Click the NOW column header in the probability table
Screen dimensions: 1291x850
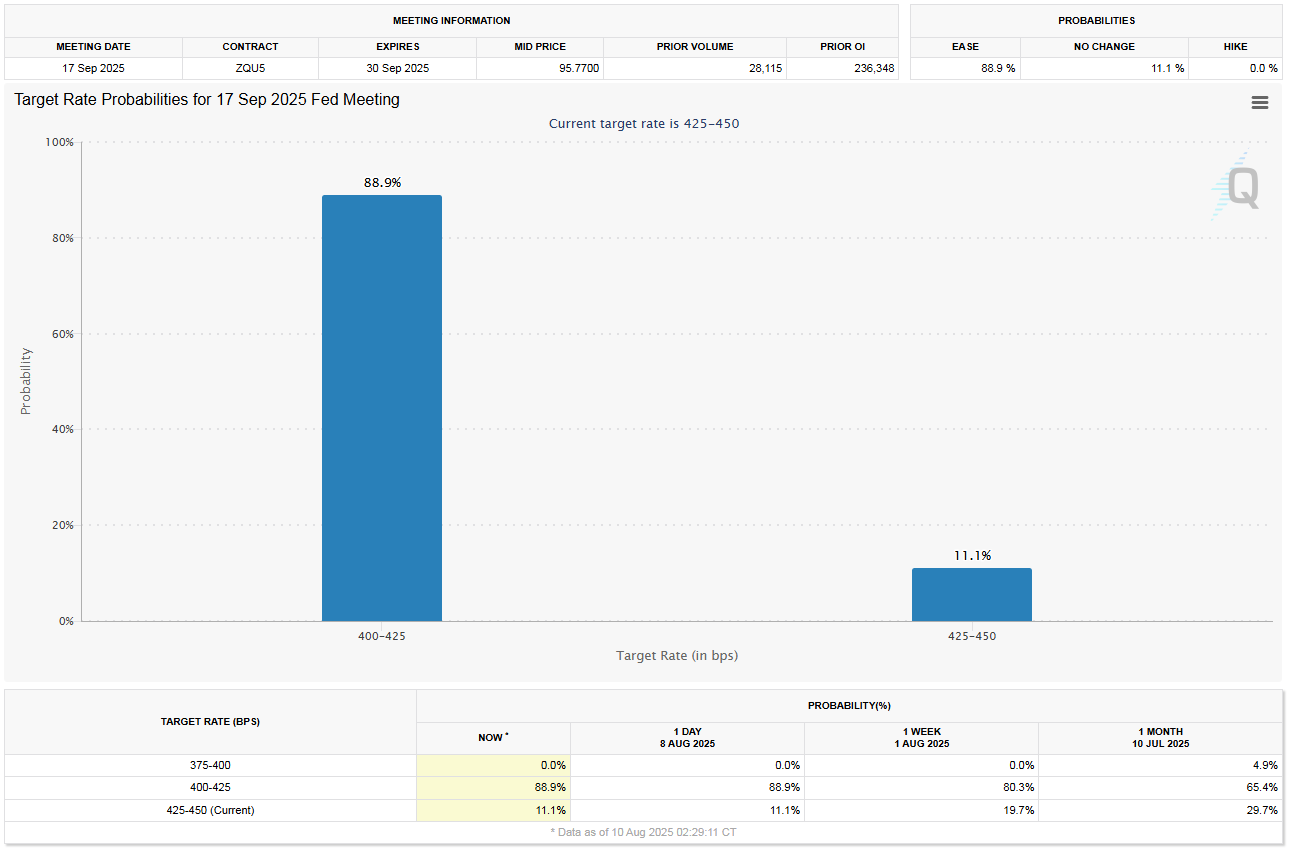tap(493, 738)
